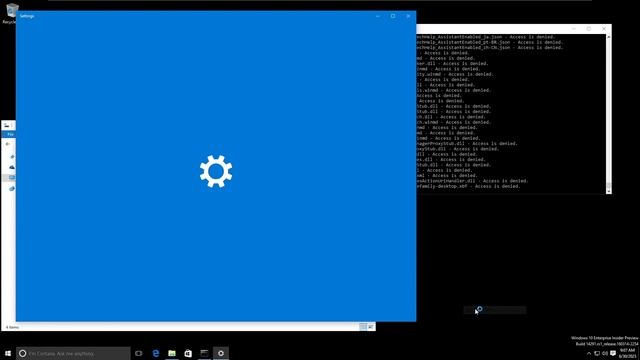Switch File Explorer to large icons view
This screenshot has width=640, height=360.
pos(371,327)
